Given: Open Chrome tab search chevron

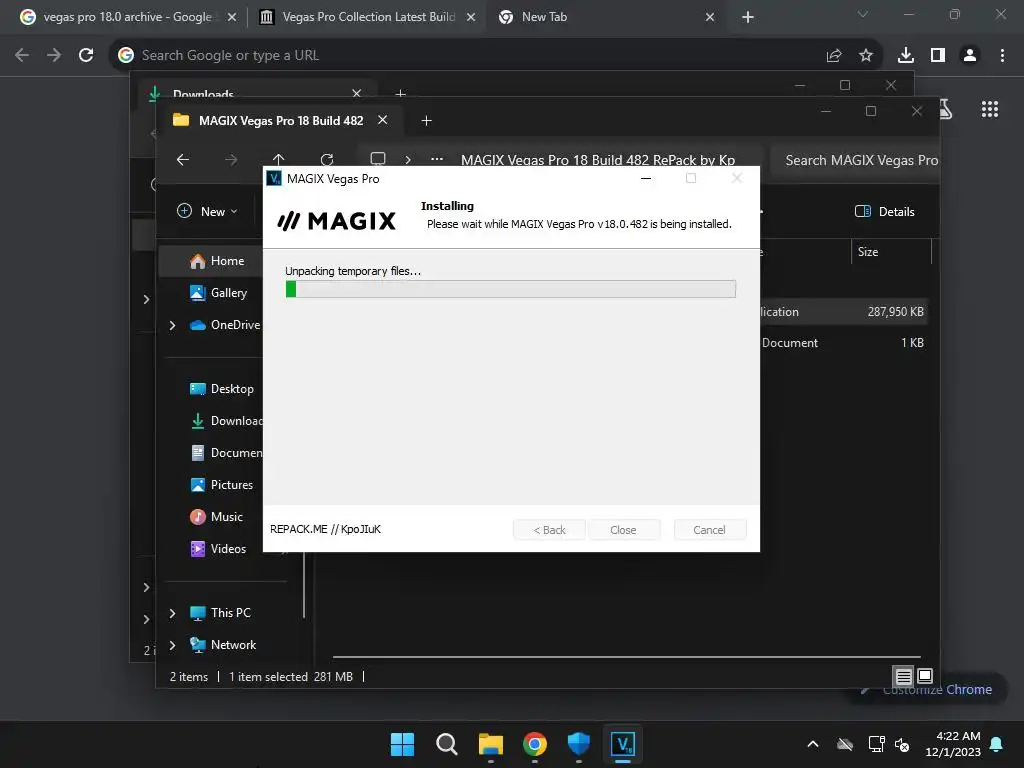Looking at the screenshot, I should pyautogui.click(x=863, y=14).
